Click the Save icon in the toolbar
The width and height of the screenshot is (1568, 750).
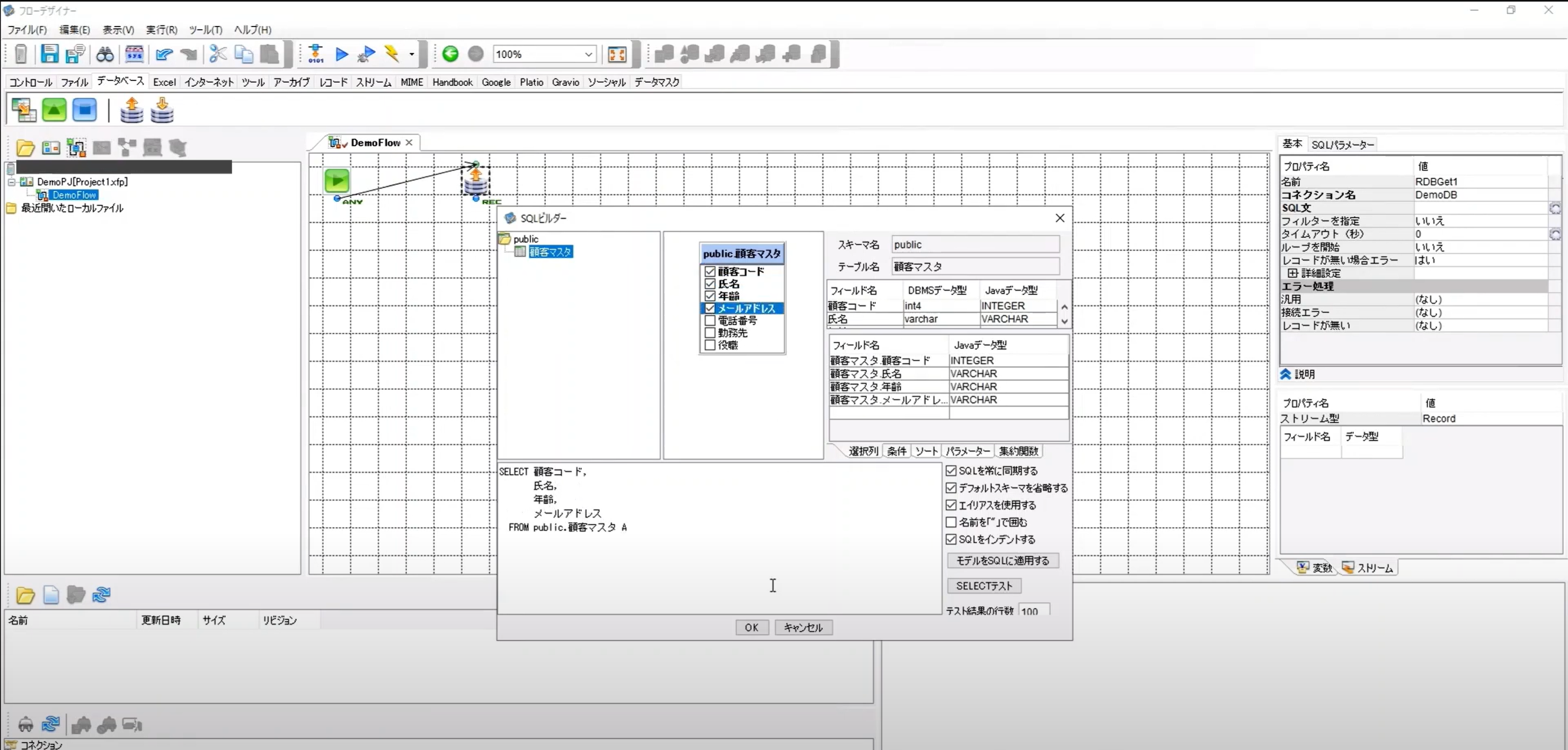[49, 53]
